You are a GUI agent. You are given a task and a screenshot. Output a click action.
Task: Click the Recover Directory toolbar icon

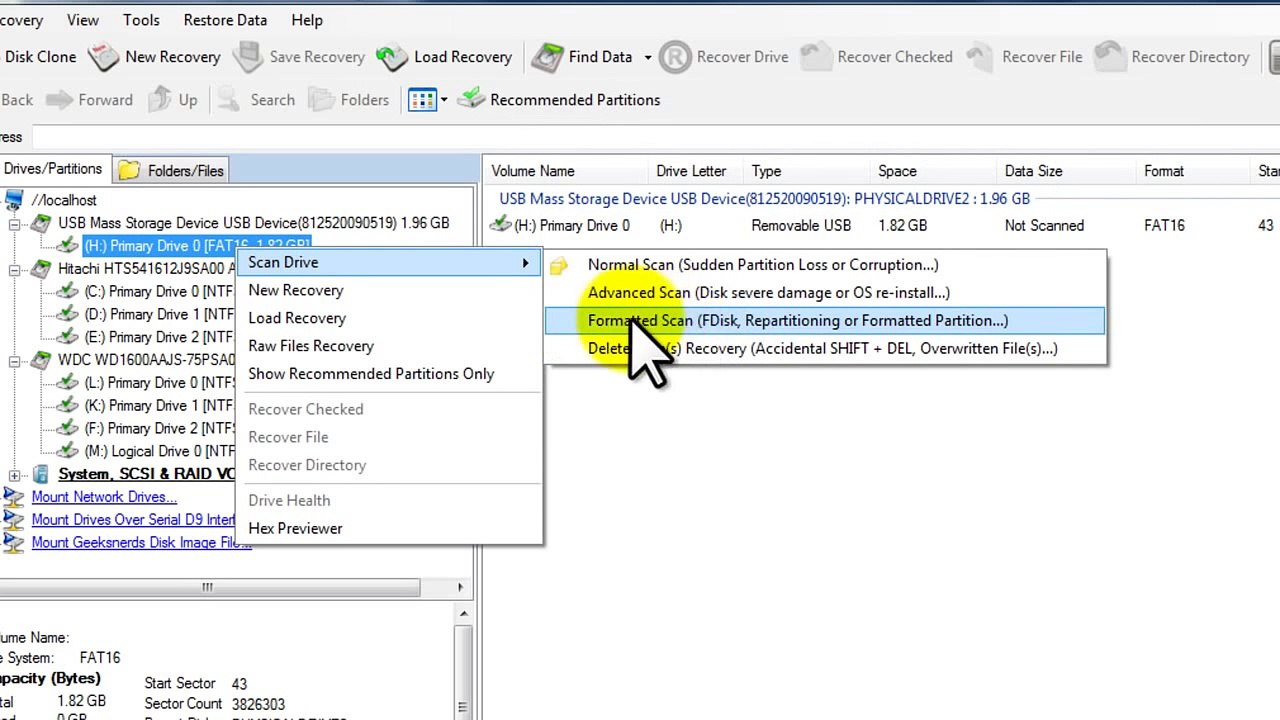pos(1109,57)
